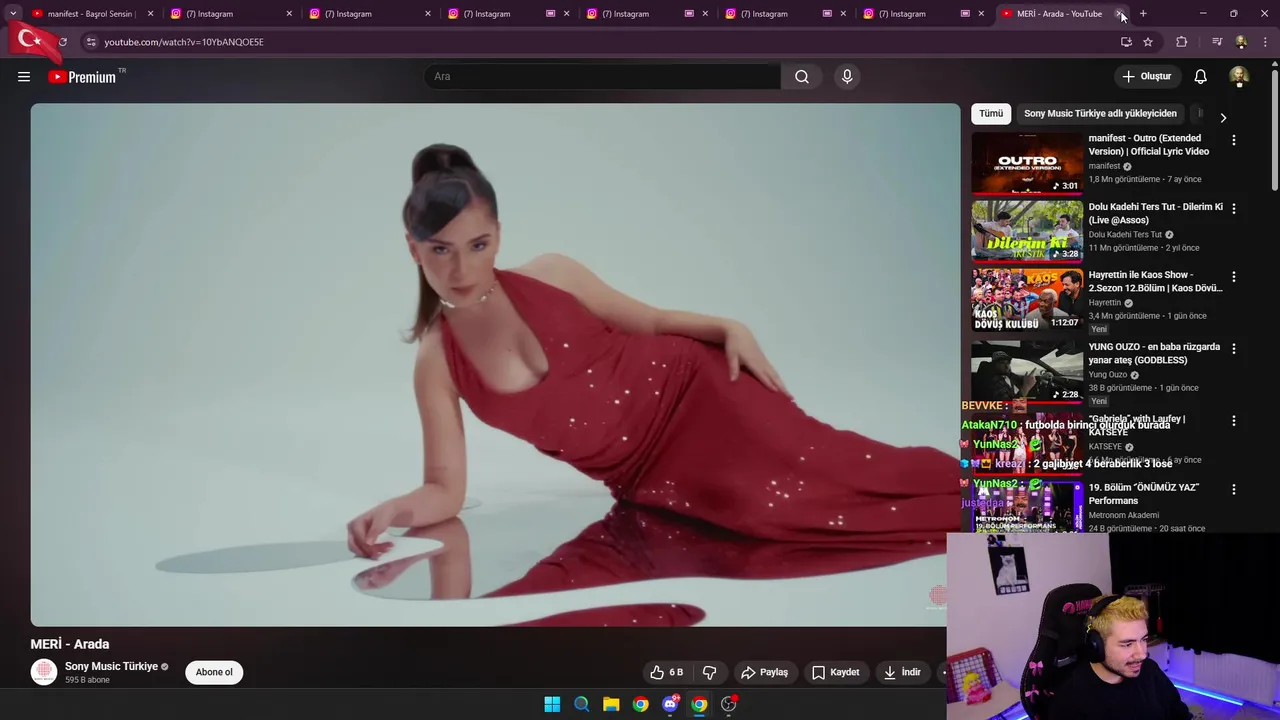1280x720 pixels.
Task: Open options for manifest Outro video
Action: tap(1233, 140)
